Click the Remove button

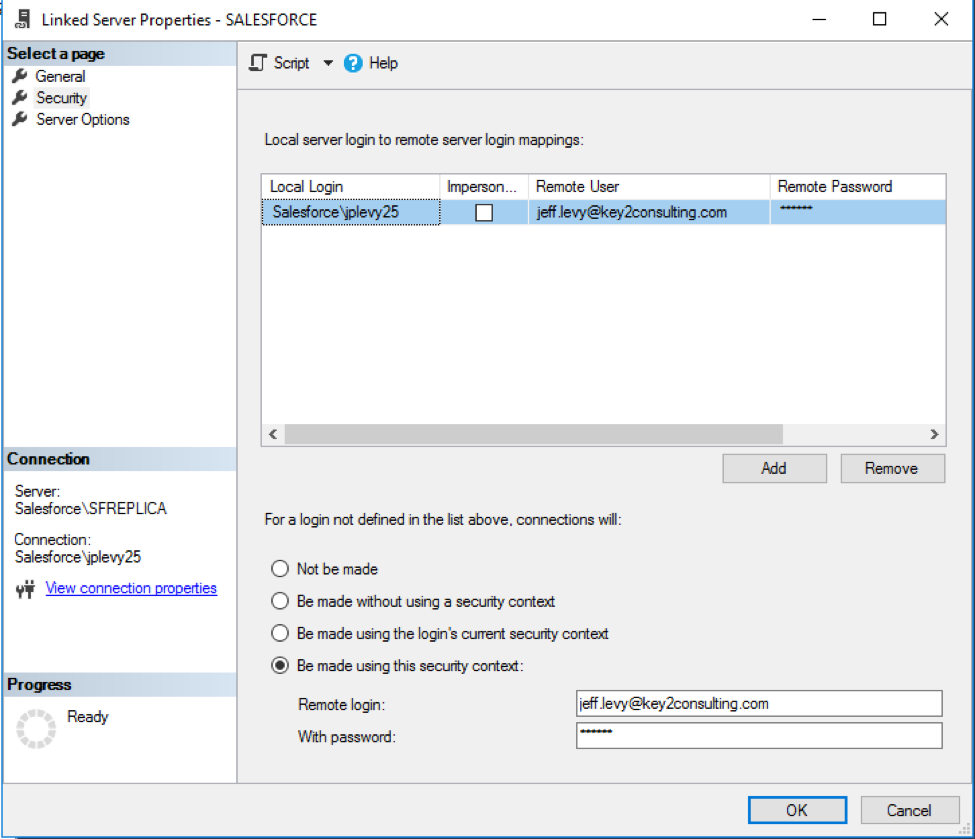pyautogui.click(x=892, y=468)
